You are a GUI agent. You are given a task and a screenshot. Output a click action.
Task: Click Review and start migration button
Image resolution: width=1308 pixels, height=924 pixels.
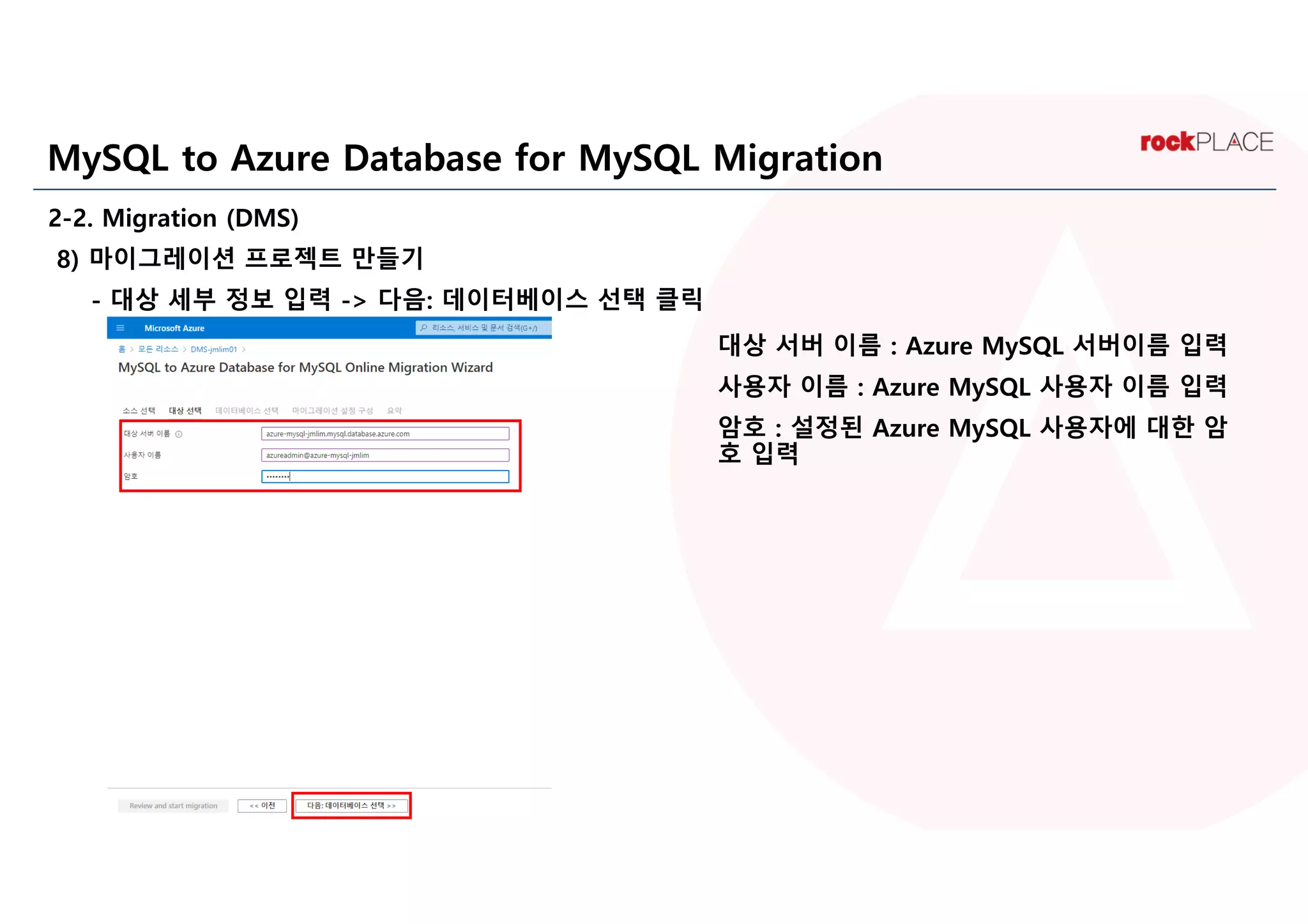pyautogui.click(x=173, y=806)
